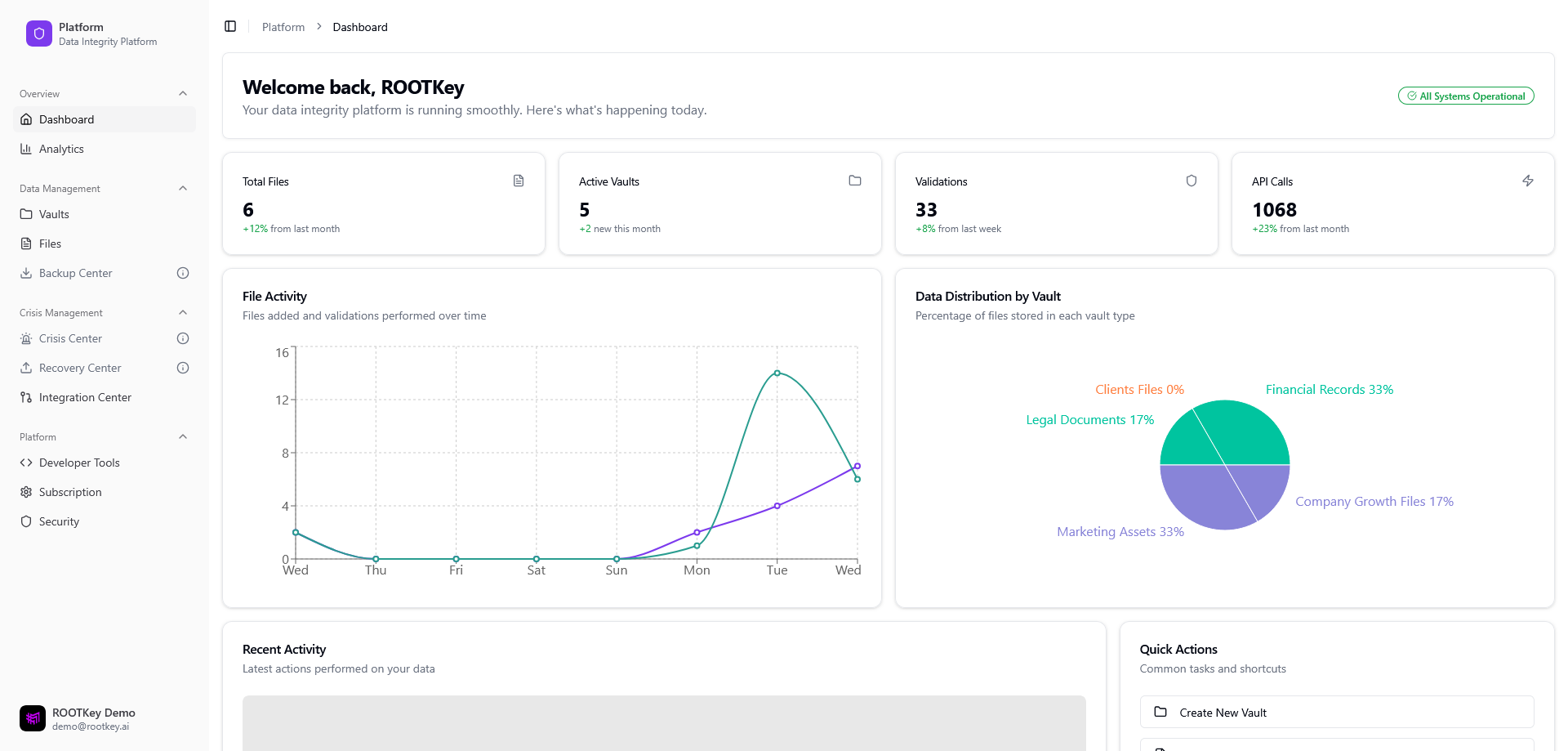Click the Platform breadcrumb link
1568x751 pixels.
283,27
